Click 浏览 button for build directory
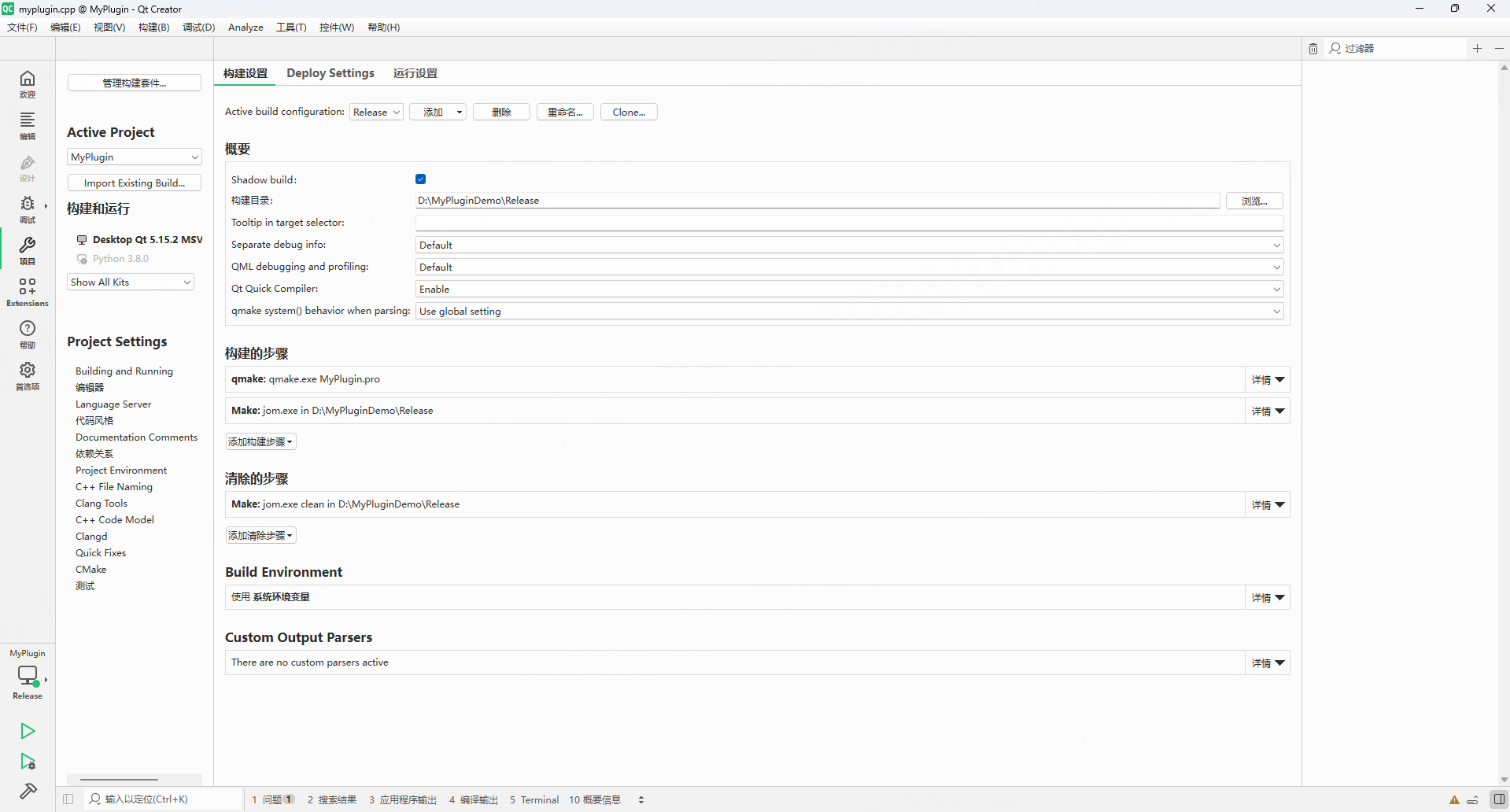The image size is (1510, 812). 1254,201
